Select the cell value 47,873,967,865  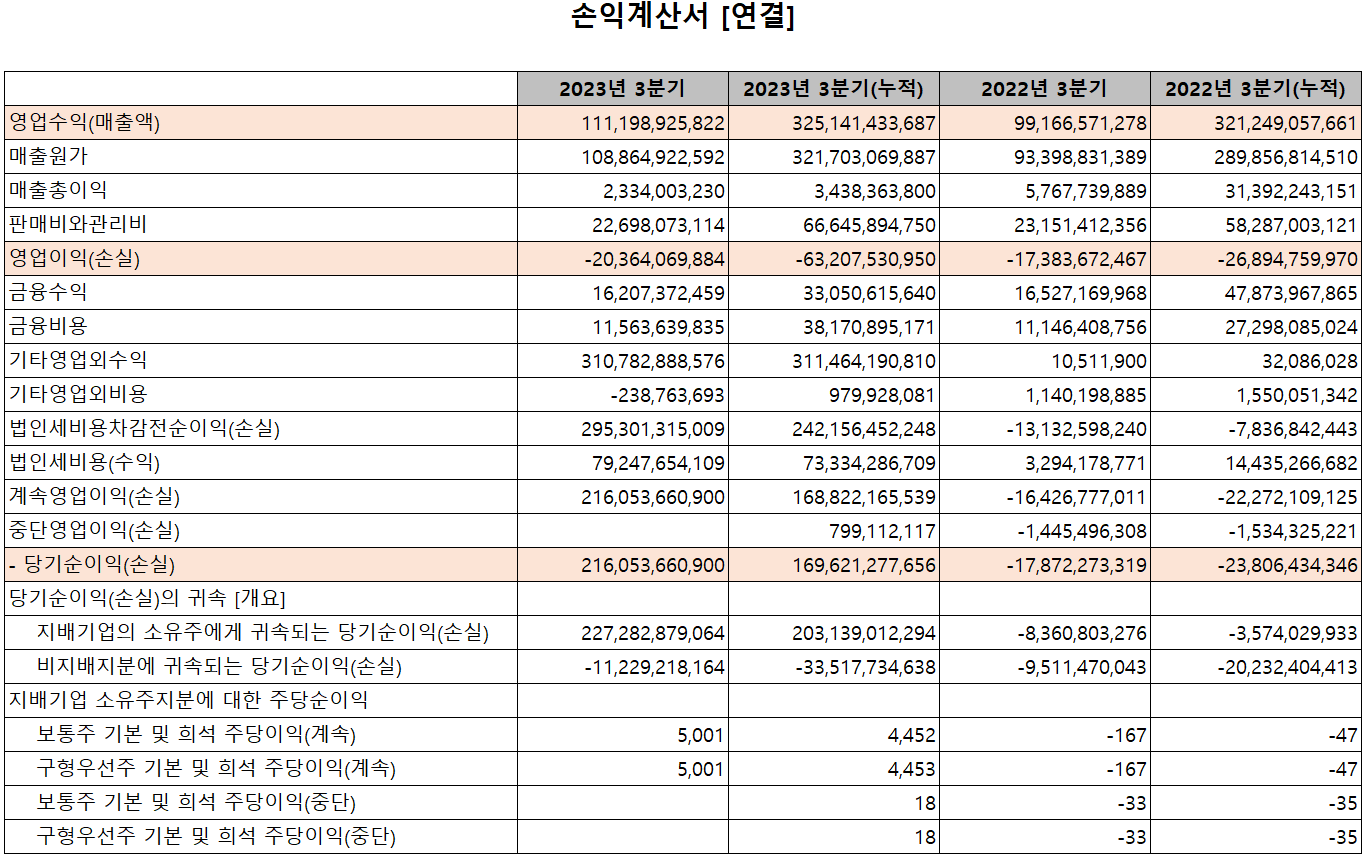pyautogui.click(x=1292, y=294)
